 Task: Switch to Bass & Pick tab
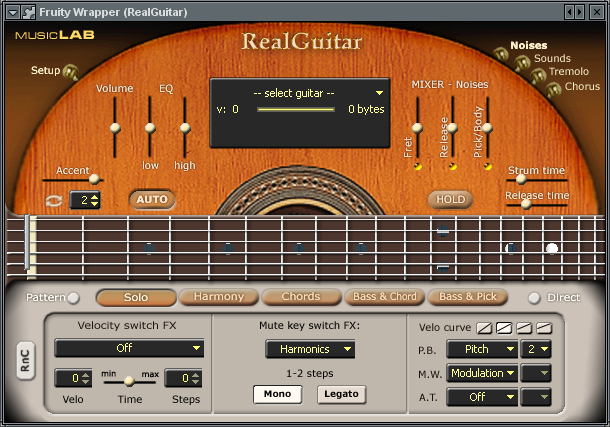tap(468, 297)
